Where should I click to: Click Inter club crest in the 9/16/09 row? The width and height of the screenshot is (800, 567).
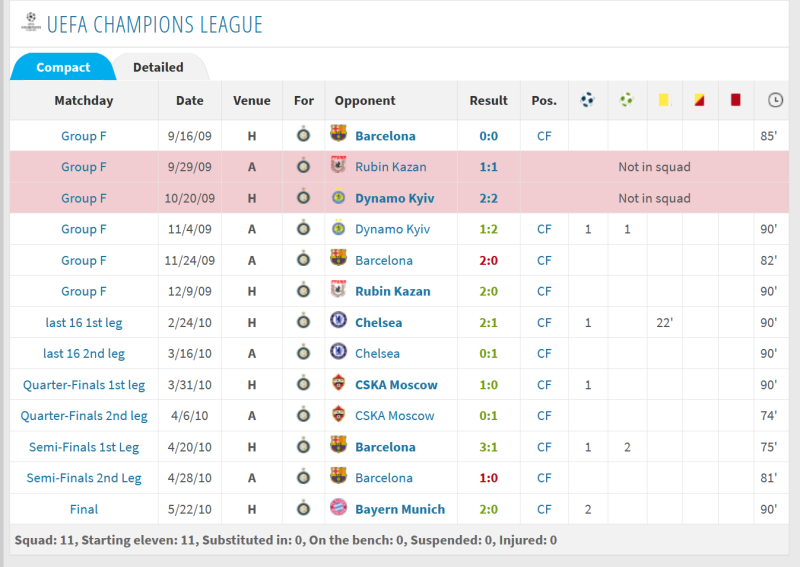pyautogui.click(x=304, y=135)
